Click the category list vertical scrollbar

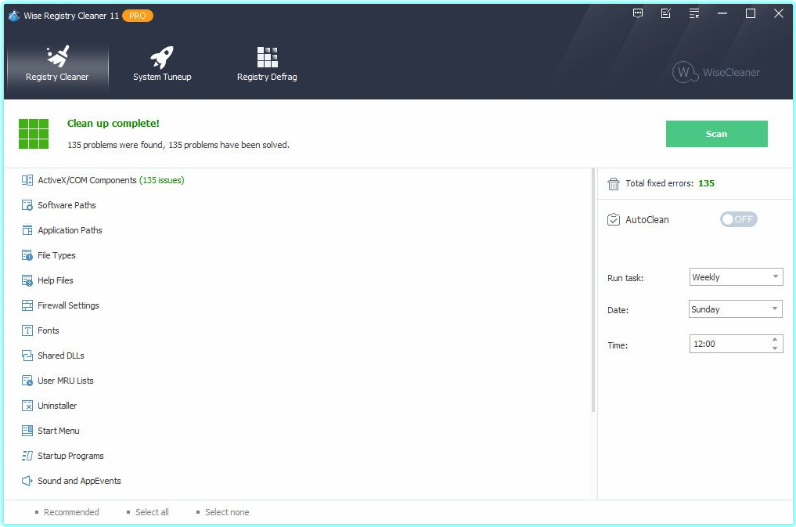pos(593,290)
